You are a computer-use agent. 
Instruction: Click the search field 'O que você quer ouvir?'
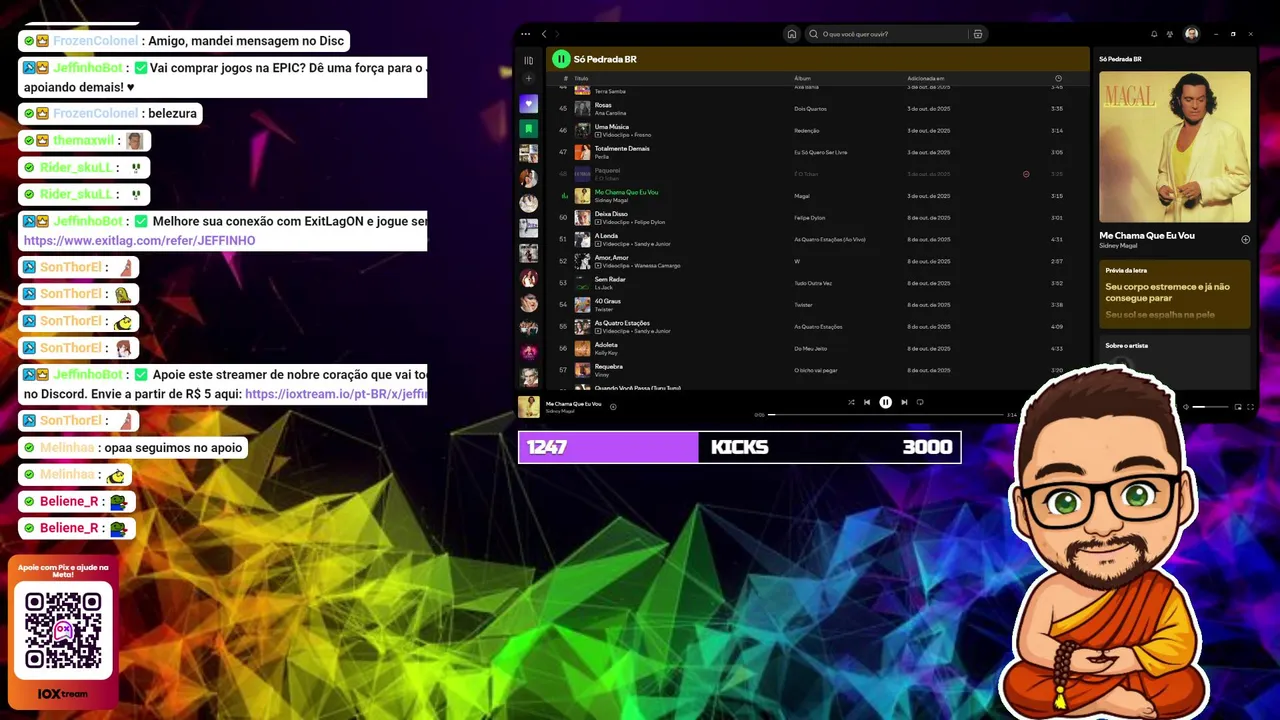pos(895,34)
